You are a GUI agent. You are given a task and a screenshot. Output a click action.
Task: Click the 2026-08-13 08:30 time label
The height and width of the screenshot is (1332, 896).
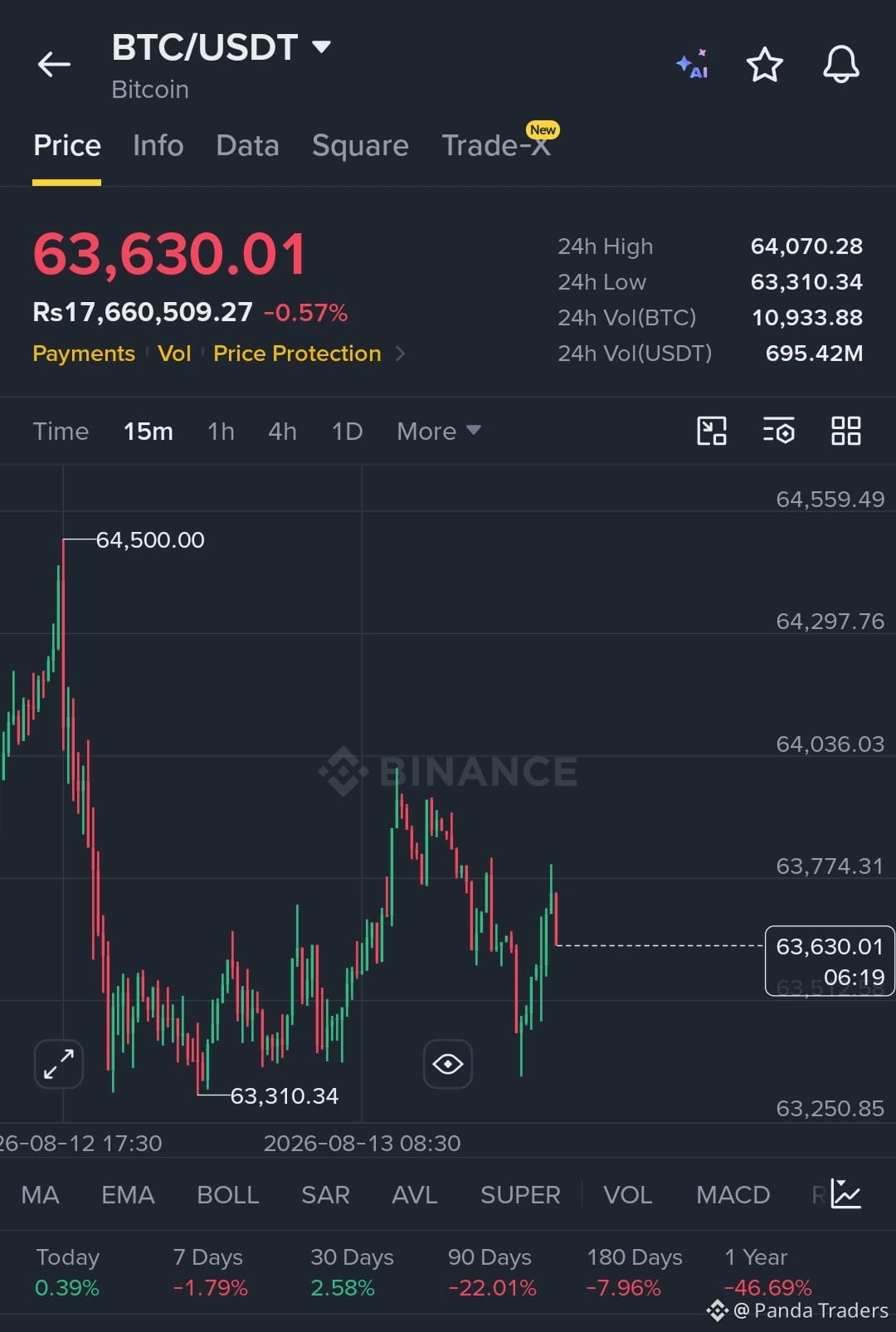[362, 1144]
